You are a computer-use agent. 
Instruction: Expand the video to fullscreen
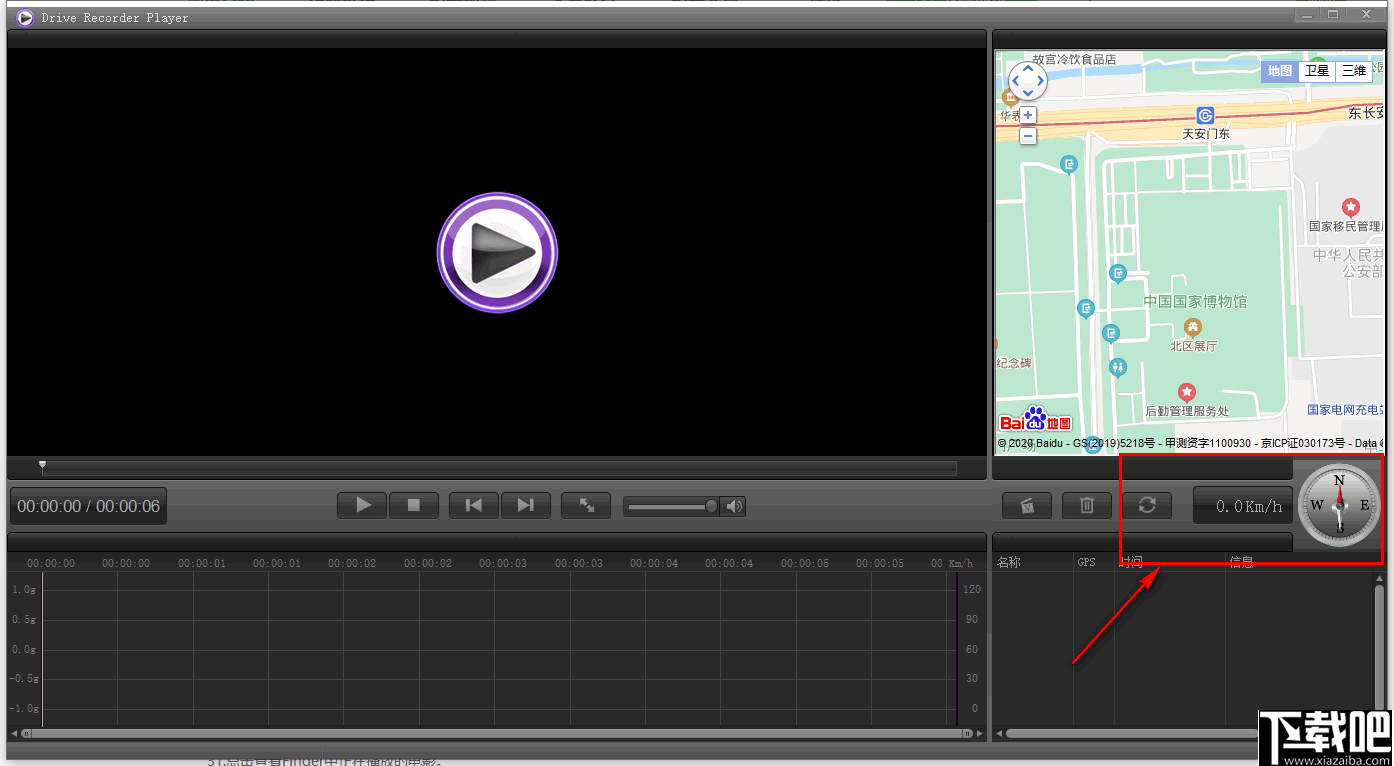point(585,505)
